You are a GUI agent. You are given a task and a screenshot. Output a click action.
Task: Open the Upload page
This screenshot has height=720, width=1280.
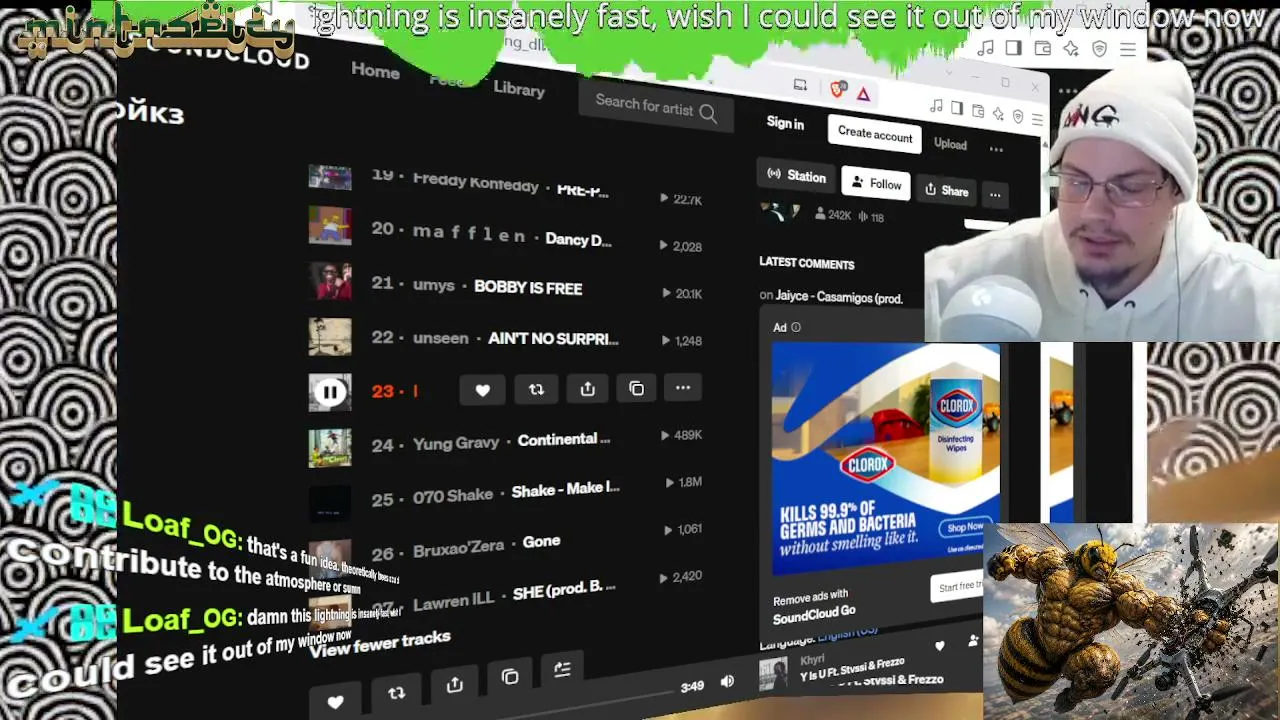tap(950, 144)
